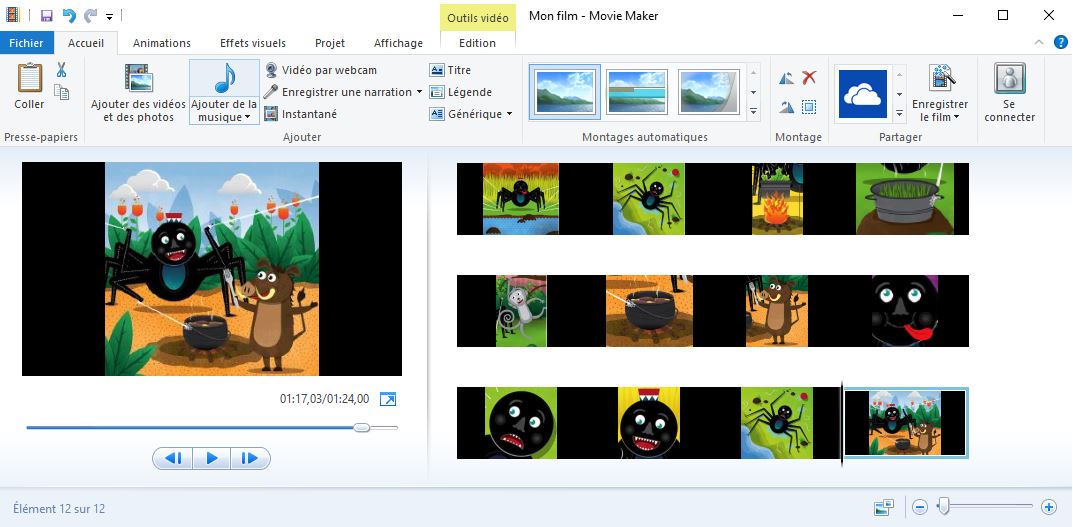The image size is (1073, 527).
Task: Expand the Générique dropdown arrow
Action: [x=509, y=114]
